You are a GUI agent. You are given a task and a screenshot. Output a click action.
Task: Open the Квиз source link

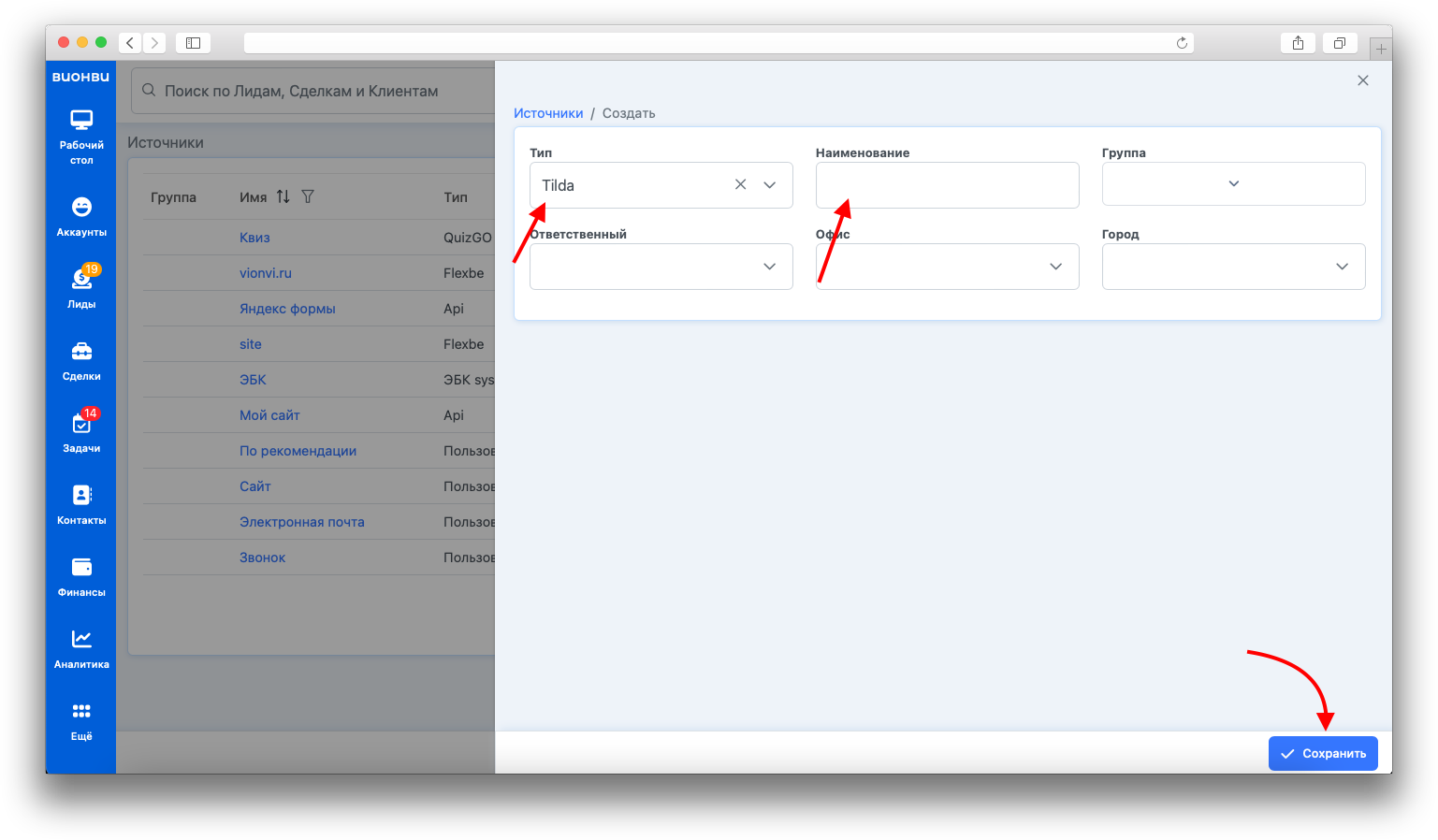(x=254, y=238)
